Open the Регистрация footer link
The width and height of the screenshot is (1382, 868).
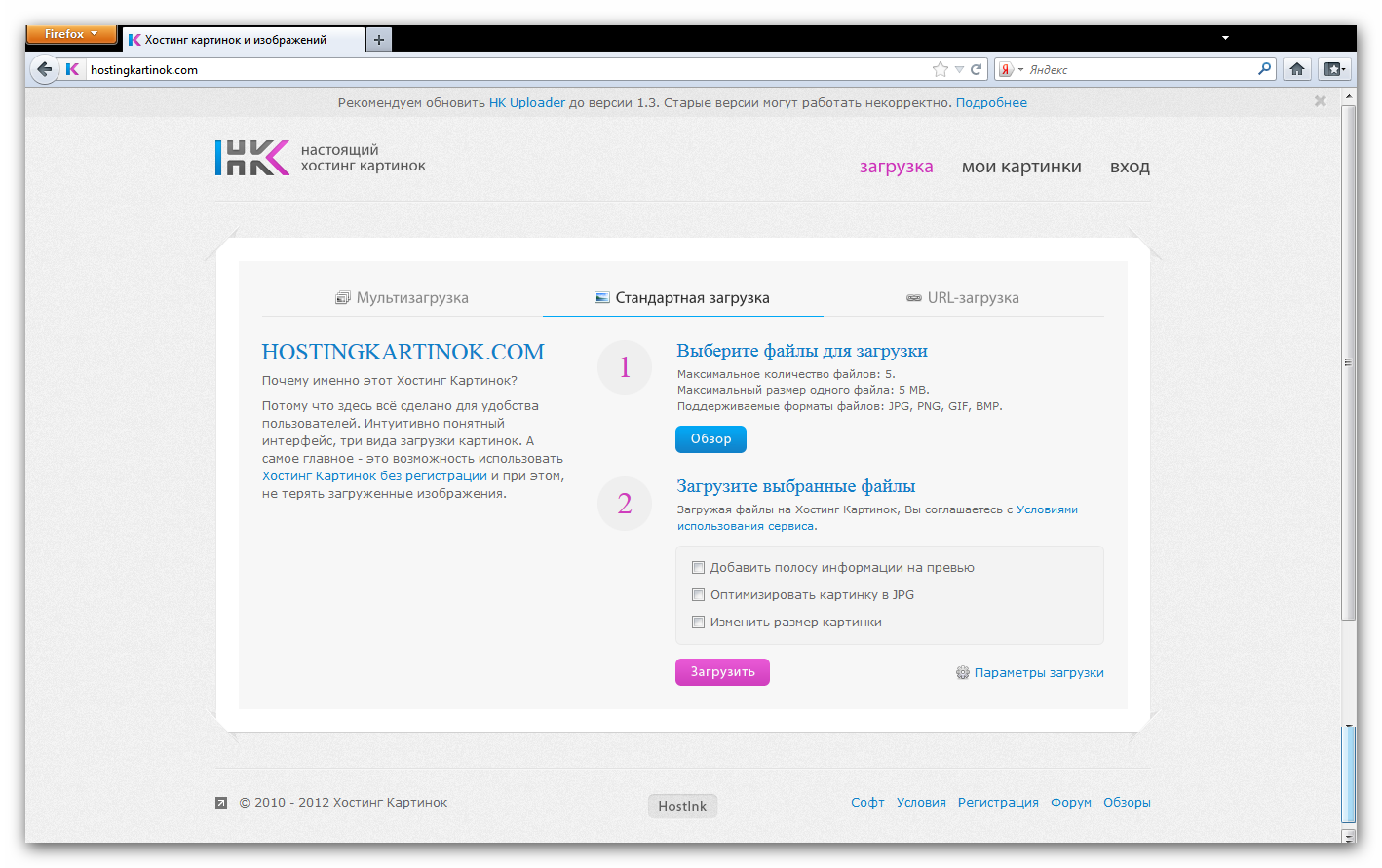point(998,803)
